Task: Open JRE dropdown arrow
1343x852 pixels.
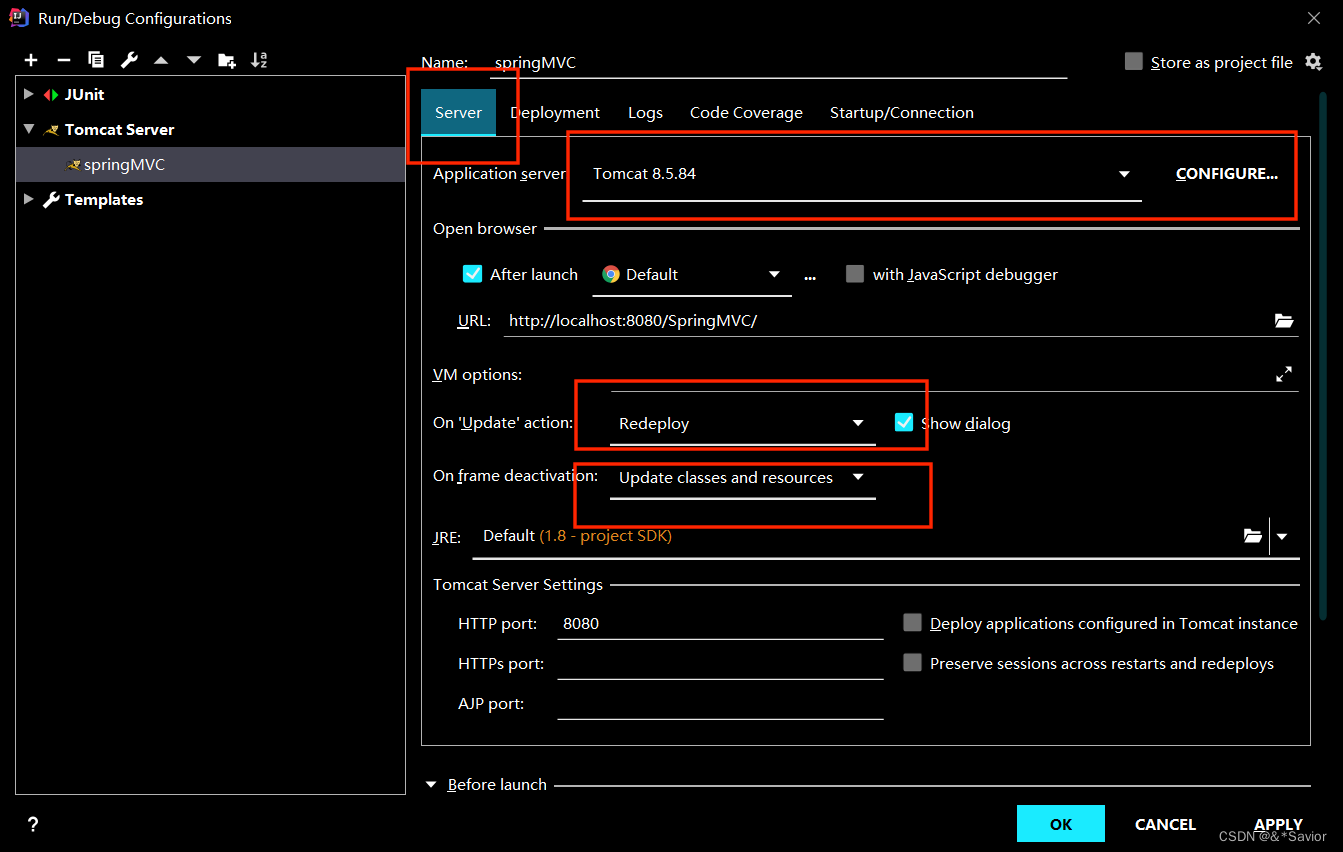Action: pyautogui.click(x=1282, y=536)
